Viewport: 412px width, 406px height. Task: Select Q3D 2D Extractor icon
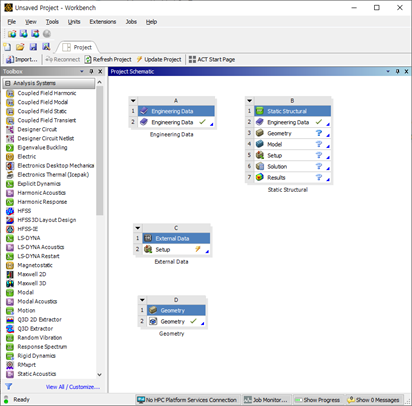[x=10, y=320]
